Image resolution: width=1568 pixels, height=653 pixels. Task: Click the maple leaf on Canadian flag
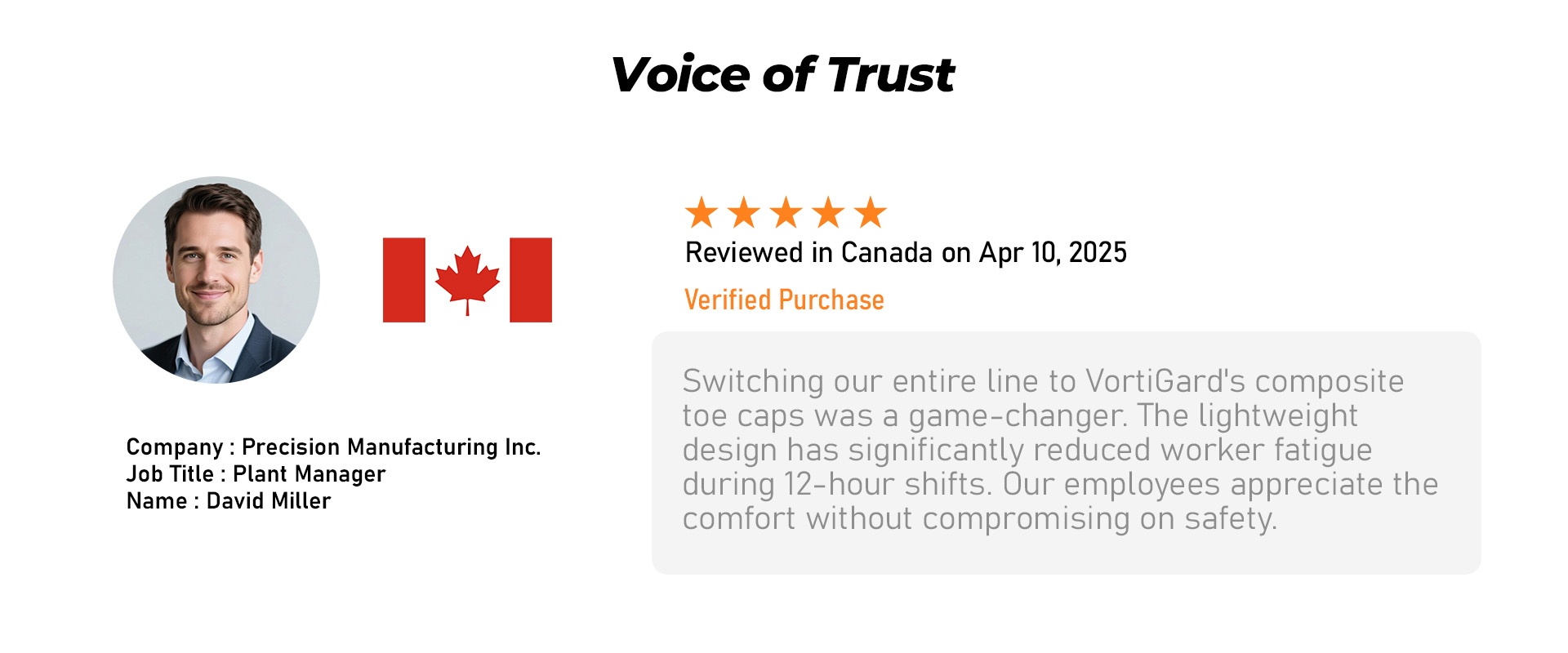point(467,278)
